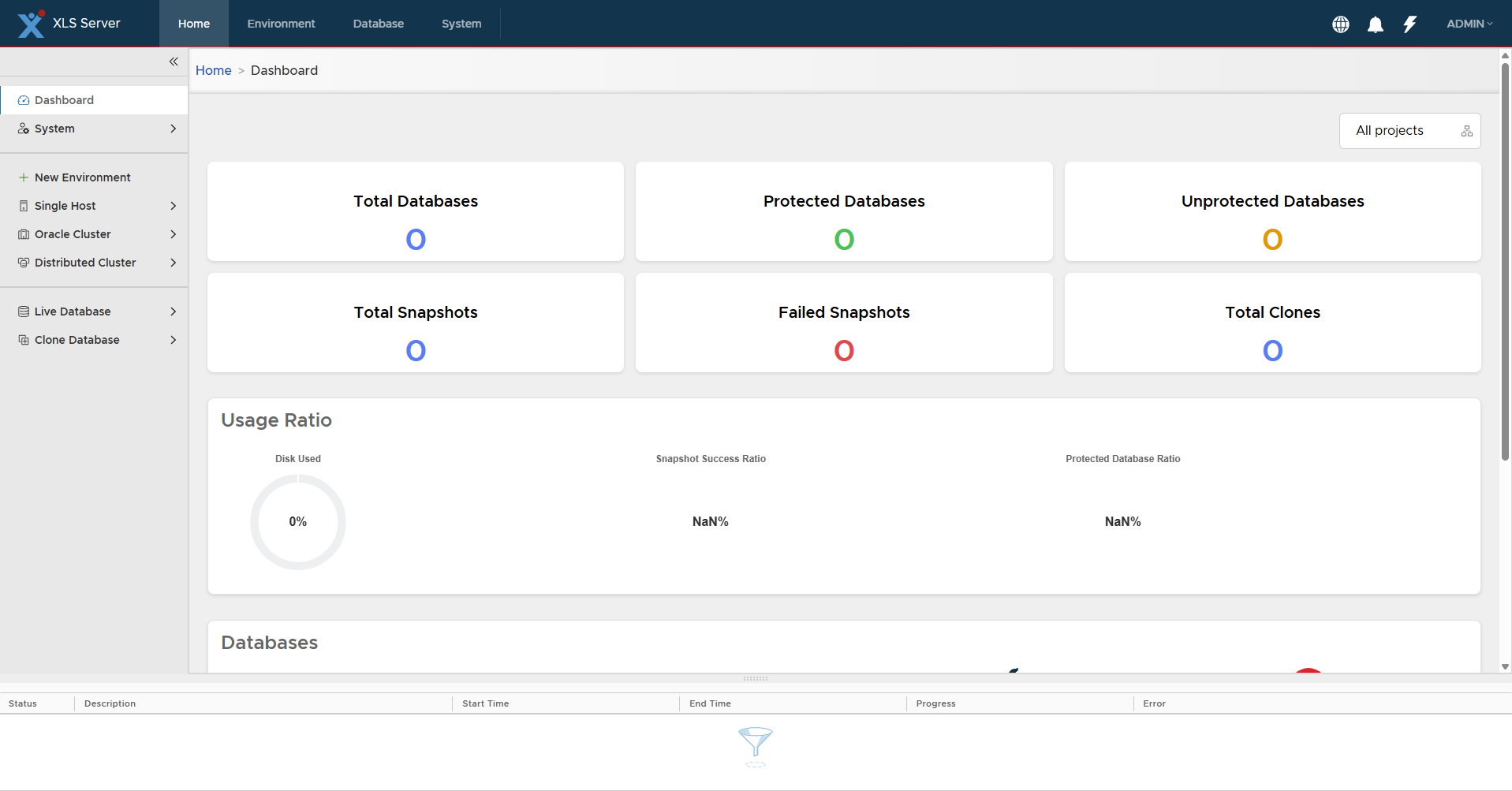Click the lightning bolt icon
Screen dimensions: 1512x791
coord(1409,24)
